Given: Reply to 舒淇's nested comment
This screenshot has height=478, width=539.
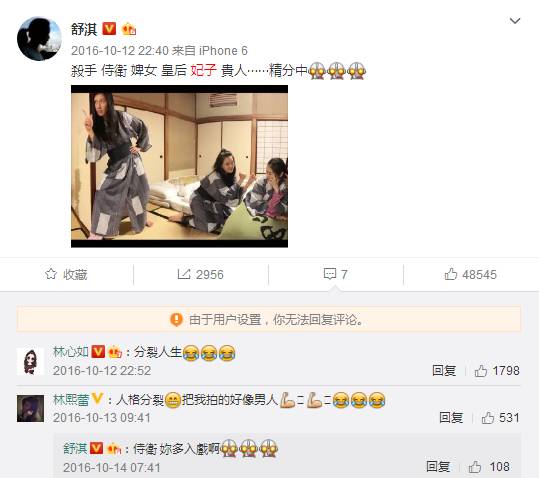Looking at the screenshot, I should point(438,467).
